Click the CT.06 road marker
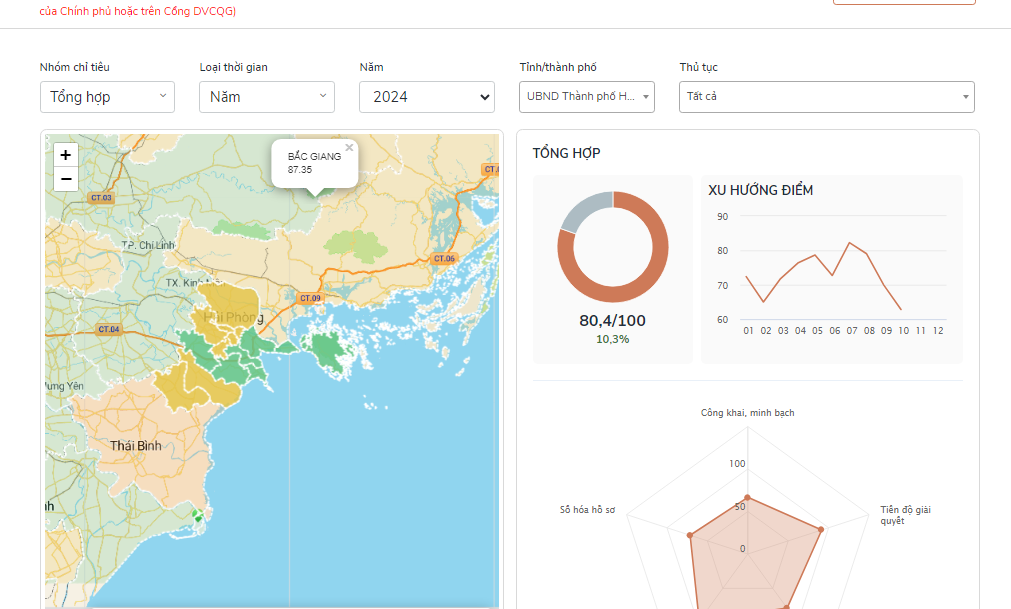 444,259
